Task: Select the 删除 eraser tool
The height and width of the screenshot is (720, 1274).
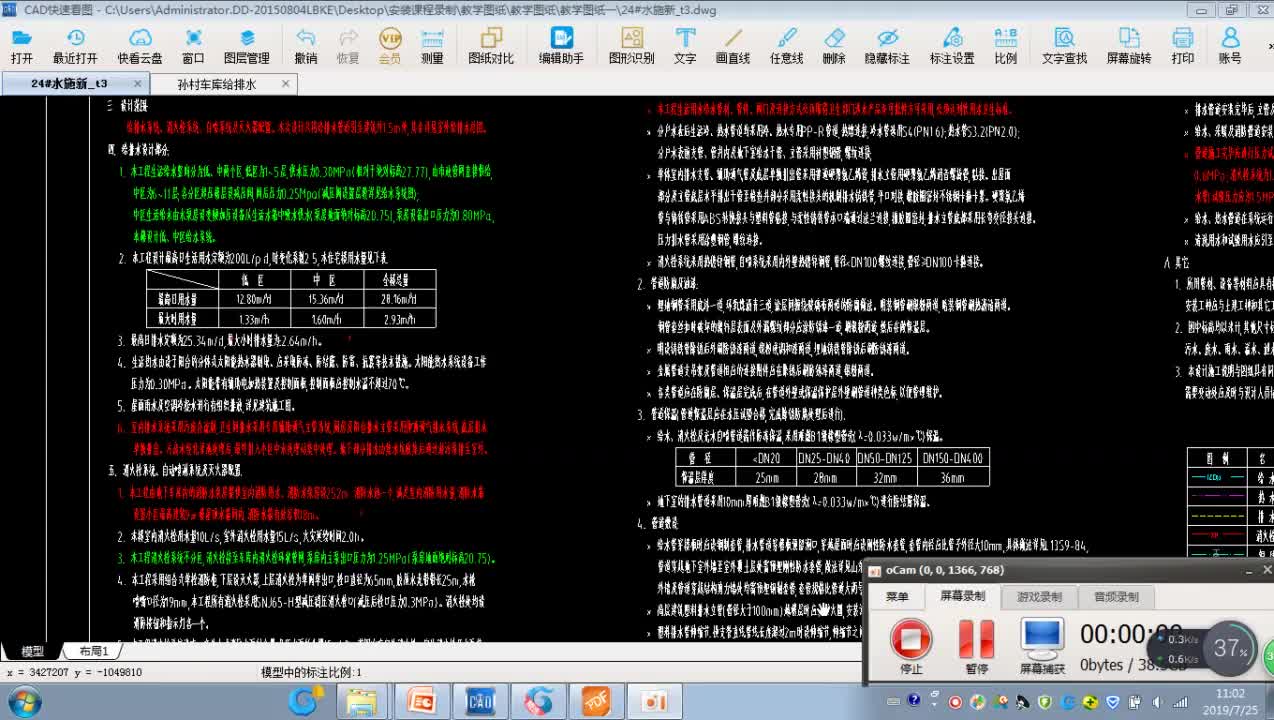Action: [x=834, y=46]
